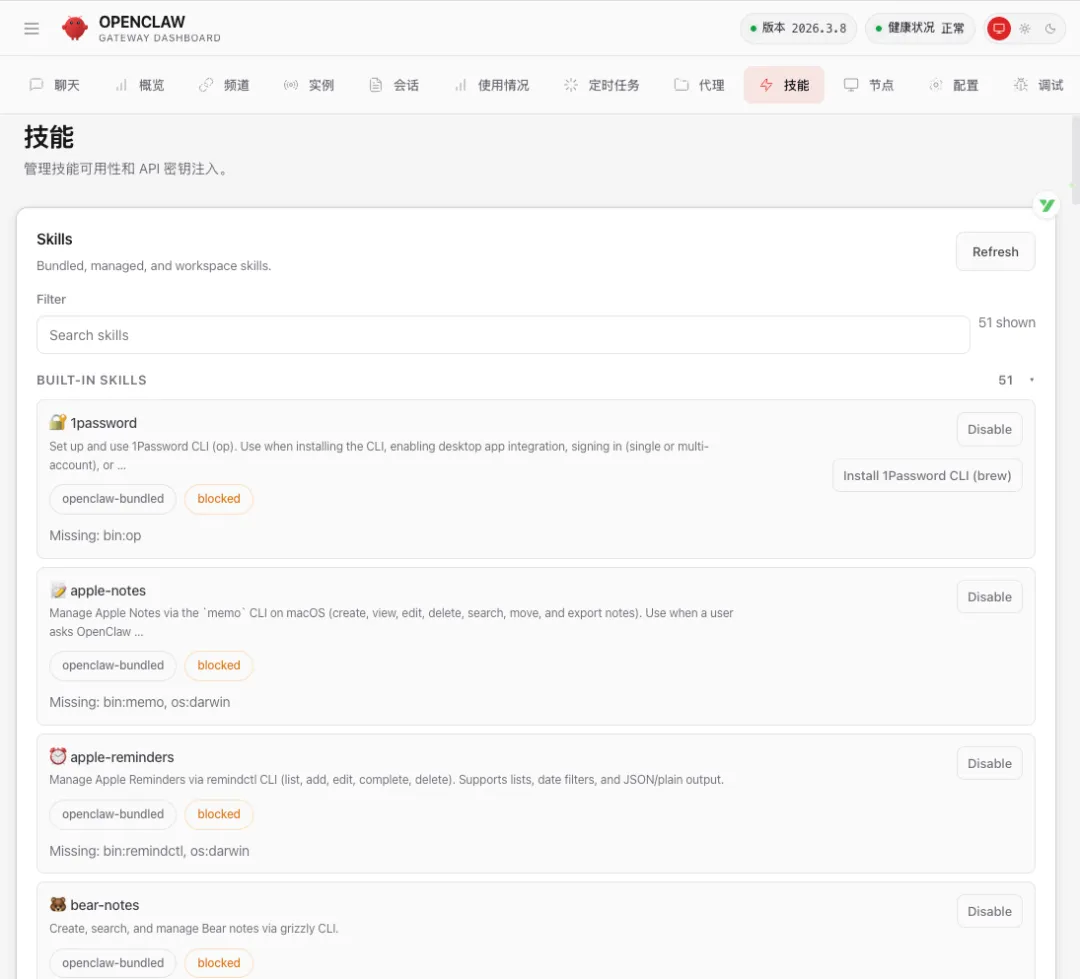Focus the Search skills filter field
1080x979 pixels.
(503, 335)
